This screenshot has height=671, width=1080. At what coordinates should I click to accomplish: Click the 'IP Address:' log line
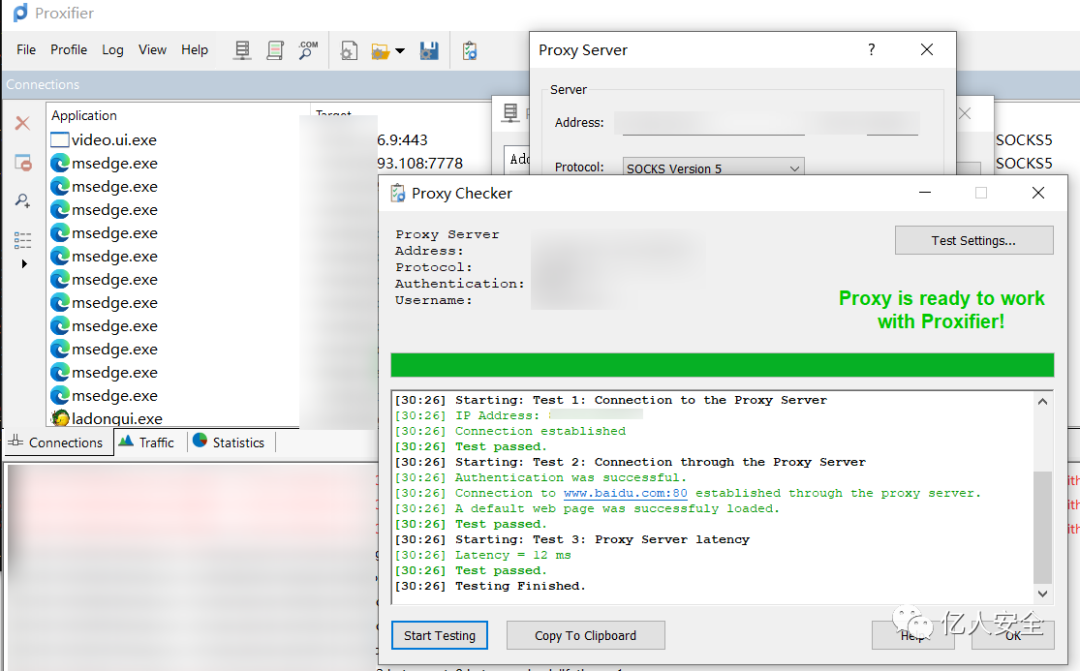(x=519, y=415)
